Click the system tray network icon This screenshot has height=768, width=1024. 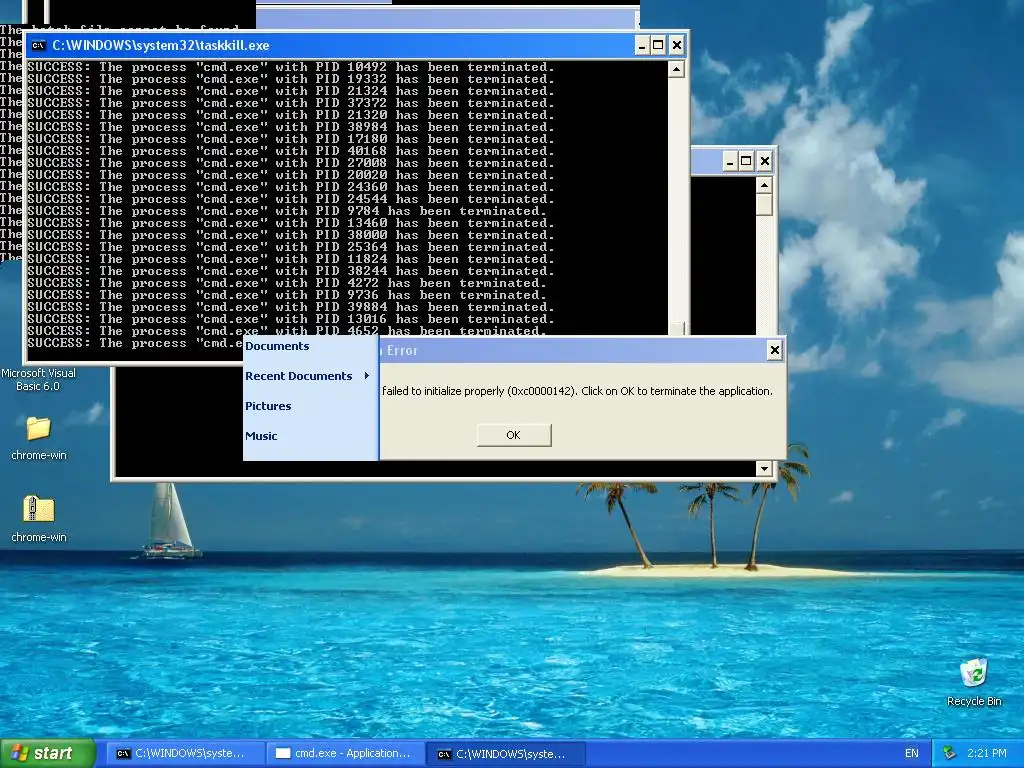coord(950,754)
